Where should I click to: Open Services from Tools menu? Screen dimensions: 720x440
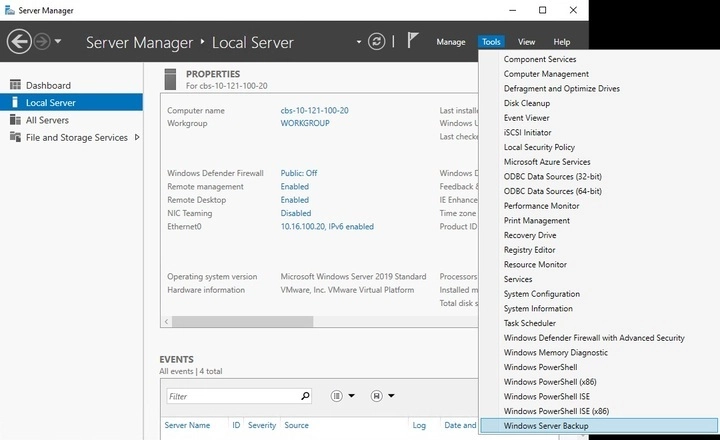(518, 280)
